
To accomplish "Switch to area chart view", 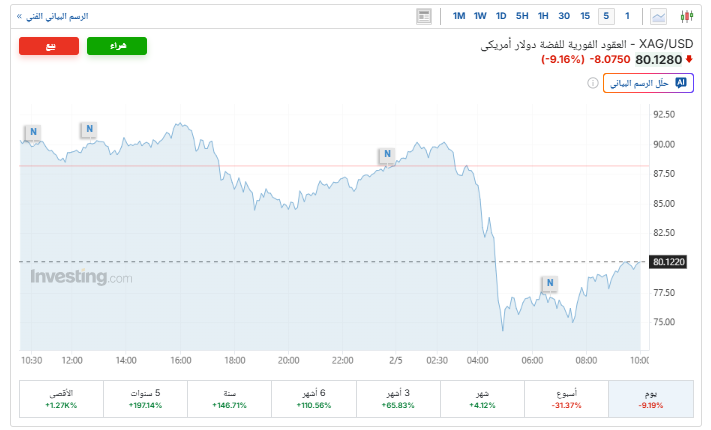I will 659,16.
